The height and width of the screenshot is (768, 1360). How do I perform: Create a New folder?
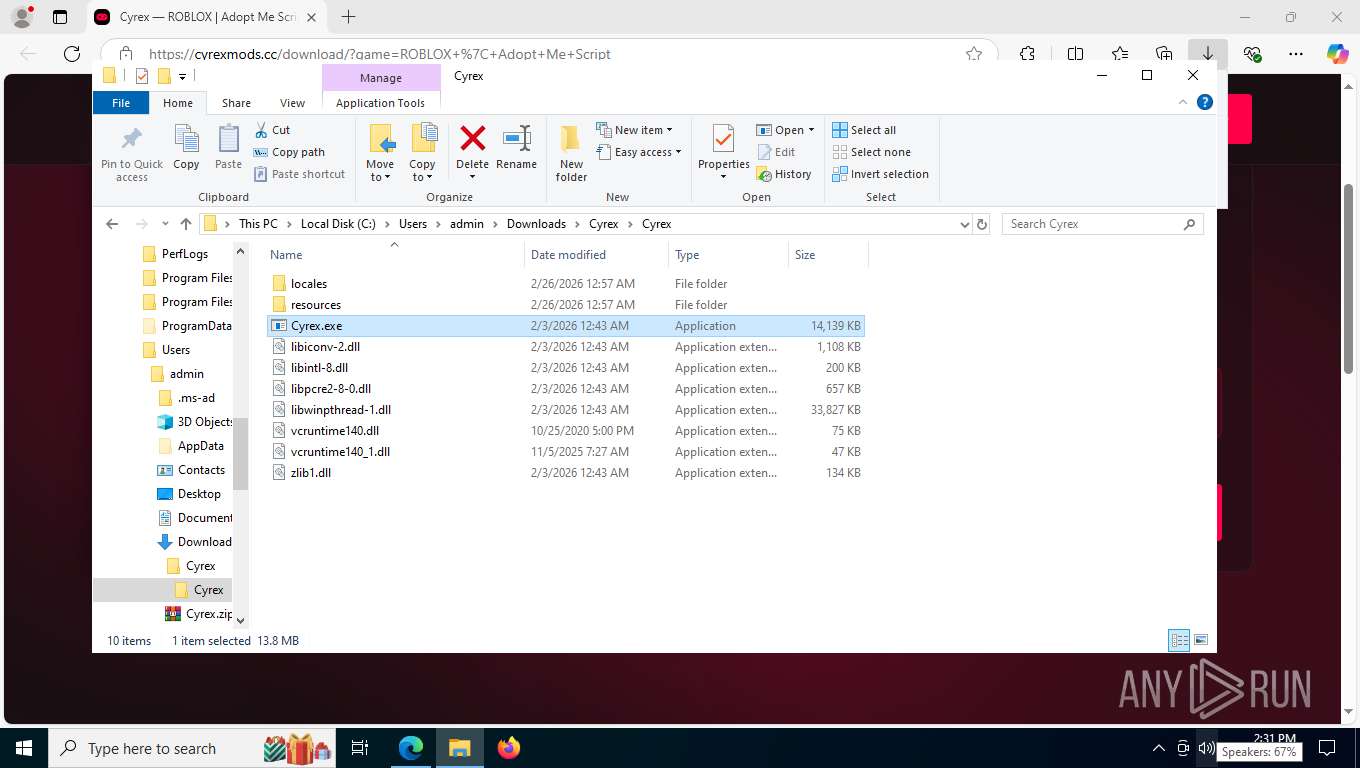(x=571, y=153)
